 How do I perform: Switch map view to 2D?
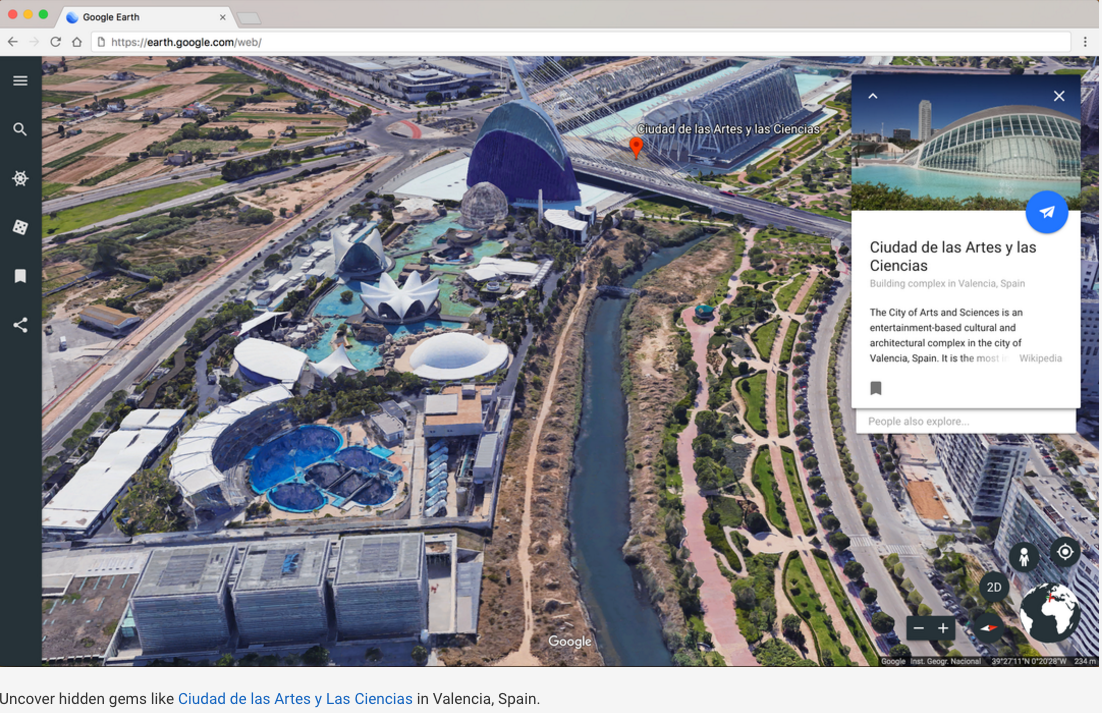994,587
